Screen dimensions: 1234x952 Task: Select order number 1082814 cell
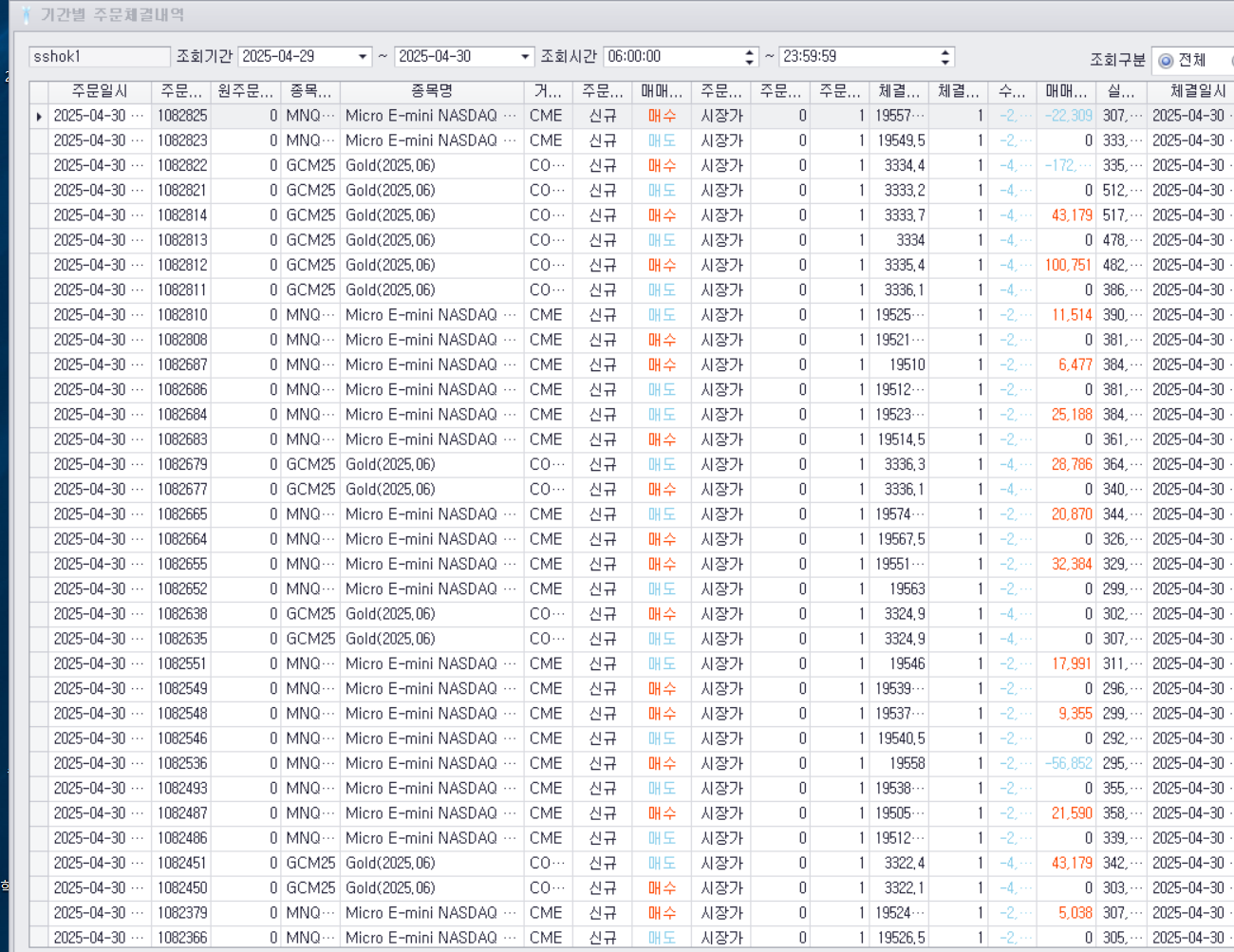pos(181,215)
